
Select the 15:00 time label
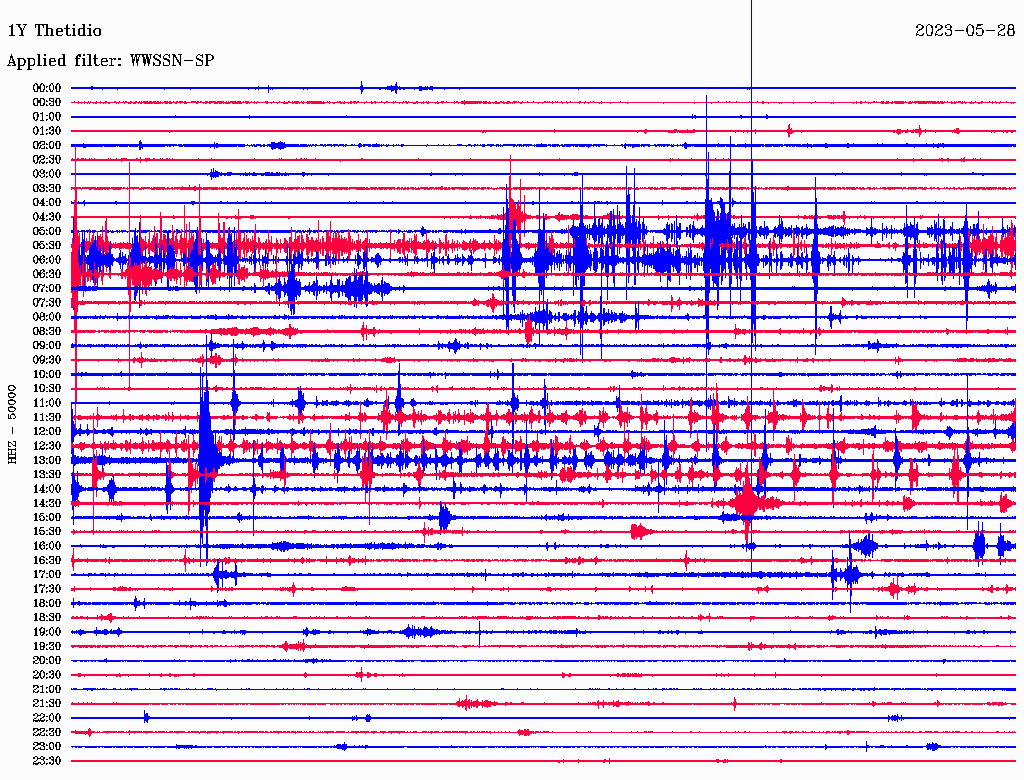click(47, 518)
